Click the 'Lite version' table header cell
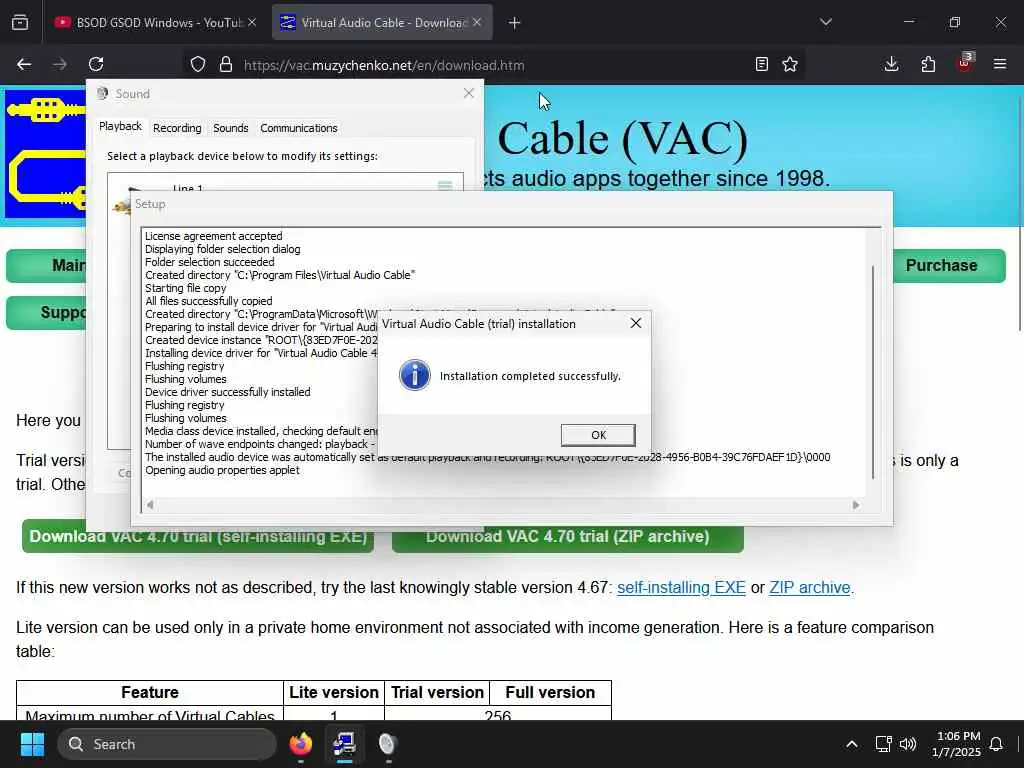 coord(334,693)
